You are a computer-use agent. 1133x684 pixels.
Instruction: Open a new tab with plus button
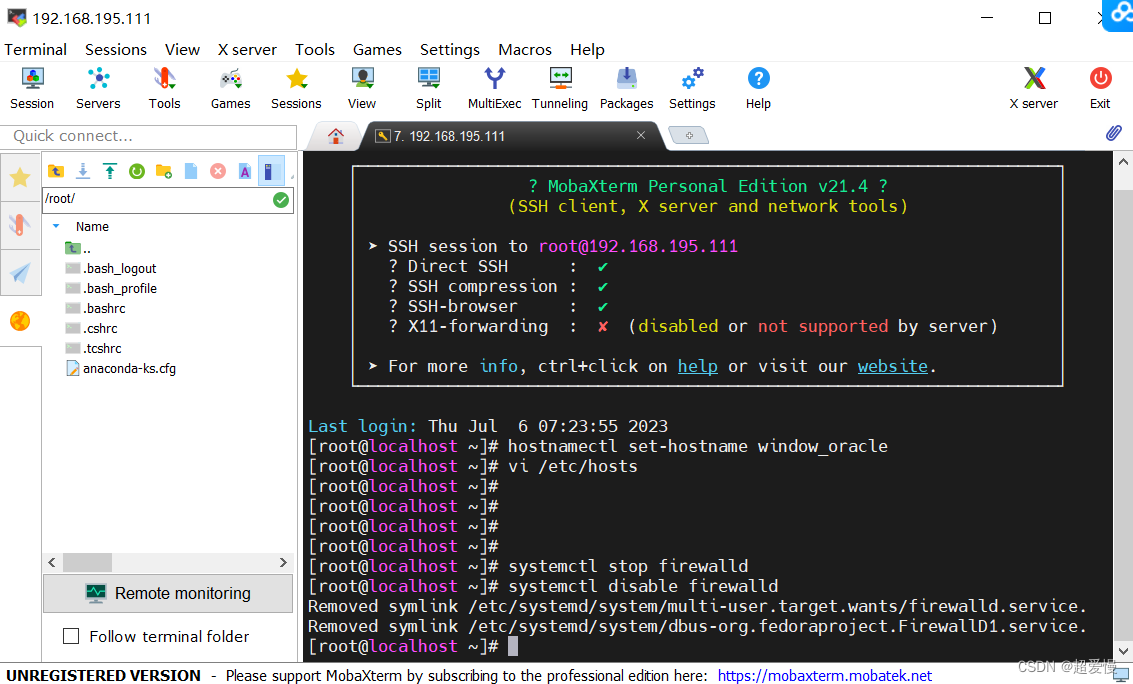(x=689, y=136)
